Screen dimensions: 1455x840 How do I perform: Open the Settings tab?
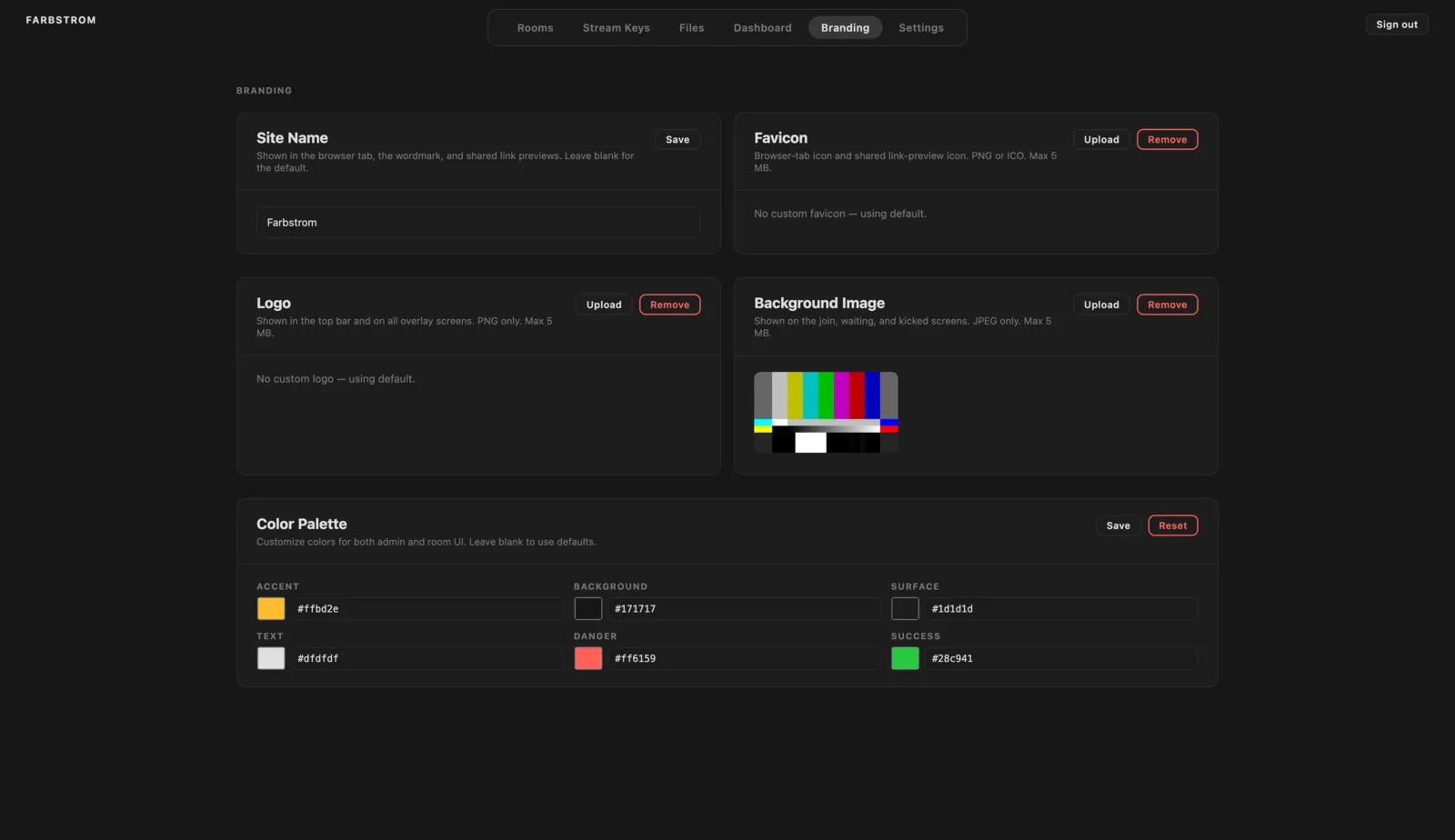(x=920, y=27)
